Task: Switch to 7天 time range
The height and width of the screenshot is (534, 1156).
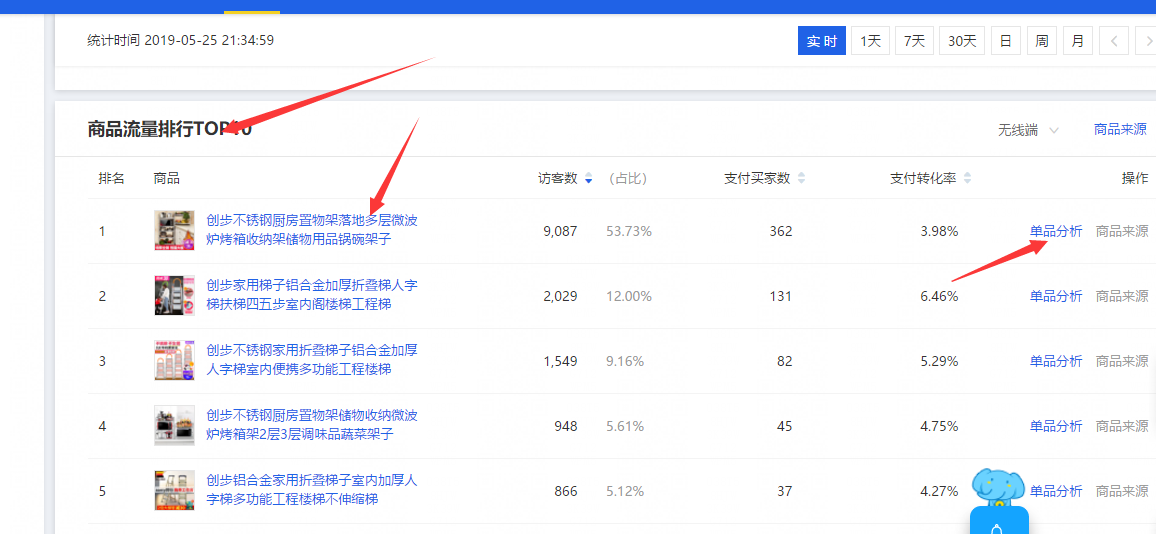Action: coord(914,41)
